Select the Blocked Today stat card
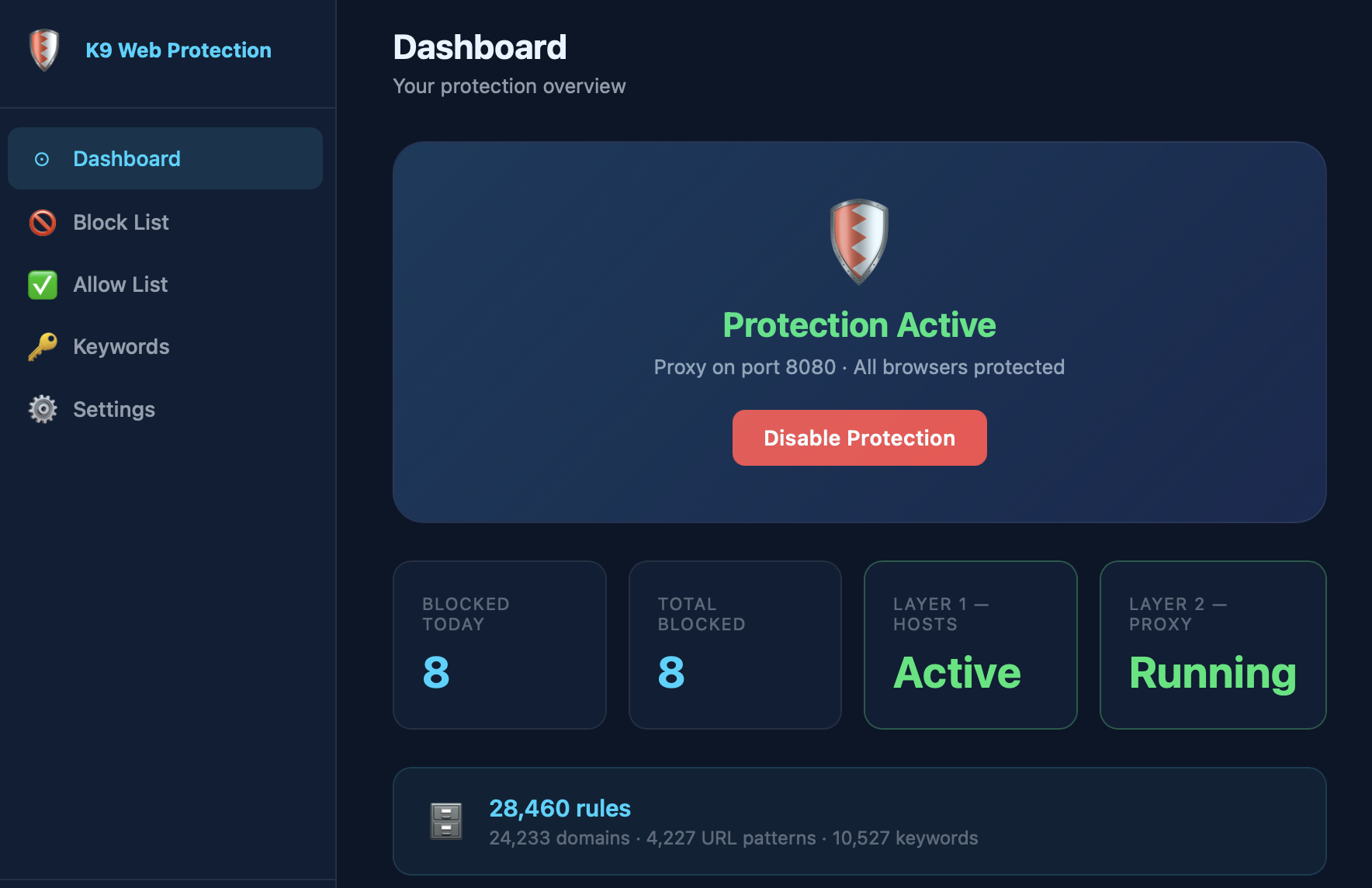Image resolution: width=1372 pixels, height=888 pixels. pos(500,645)
